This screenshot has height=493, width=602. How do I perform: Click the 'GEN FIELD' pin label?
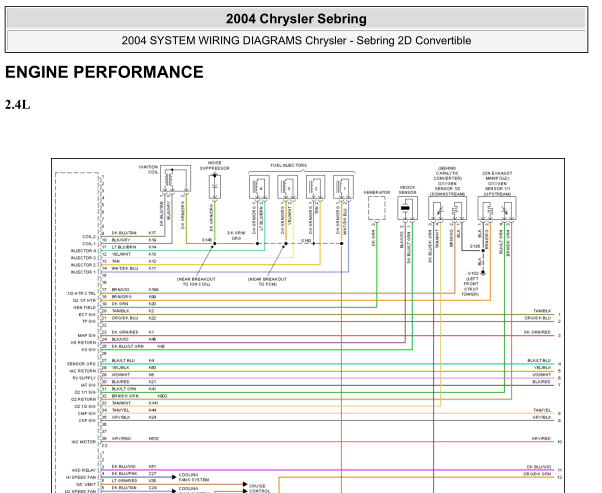pyautogui.click(x=84, y=308)
